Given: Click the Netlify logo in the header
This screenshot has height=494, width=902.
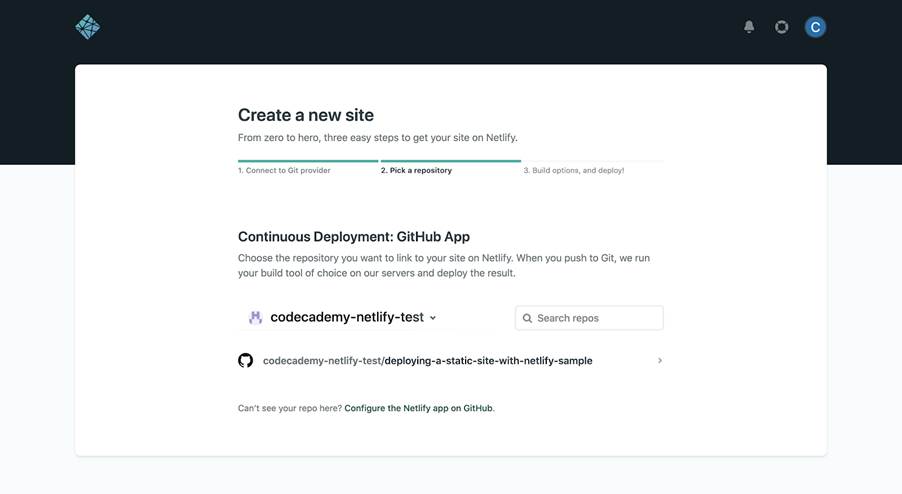Looking at the screenshot, I should (88, 27).
